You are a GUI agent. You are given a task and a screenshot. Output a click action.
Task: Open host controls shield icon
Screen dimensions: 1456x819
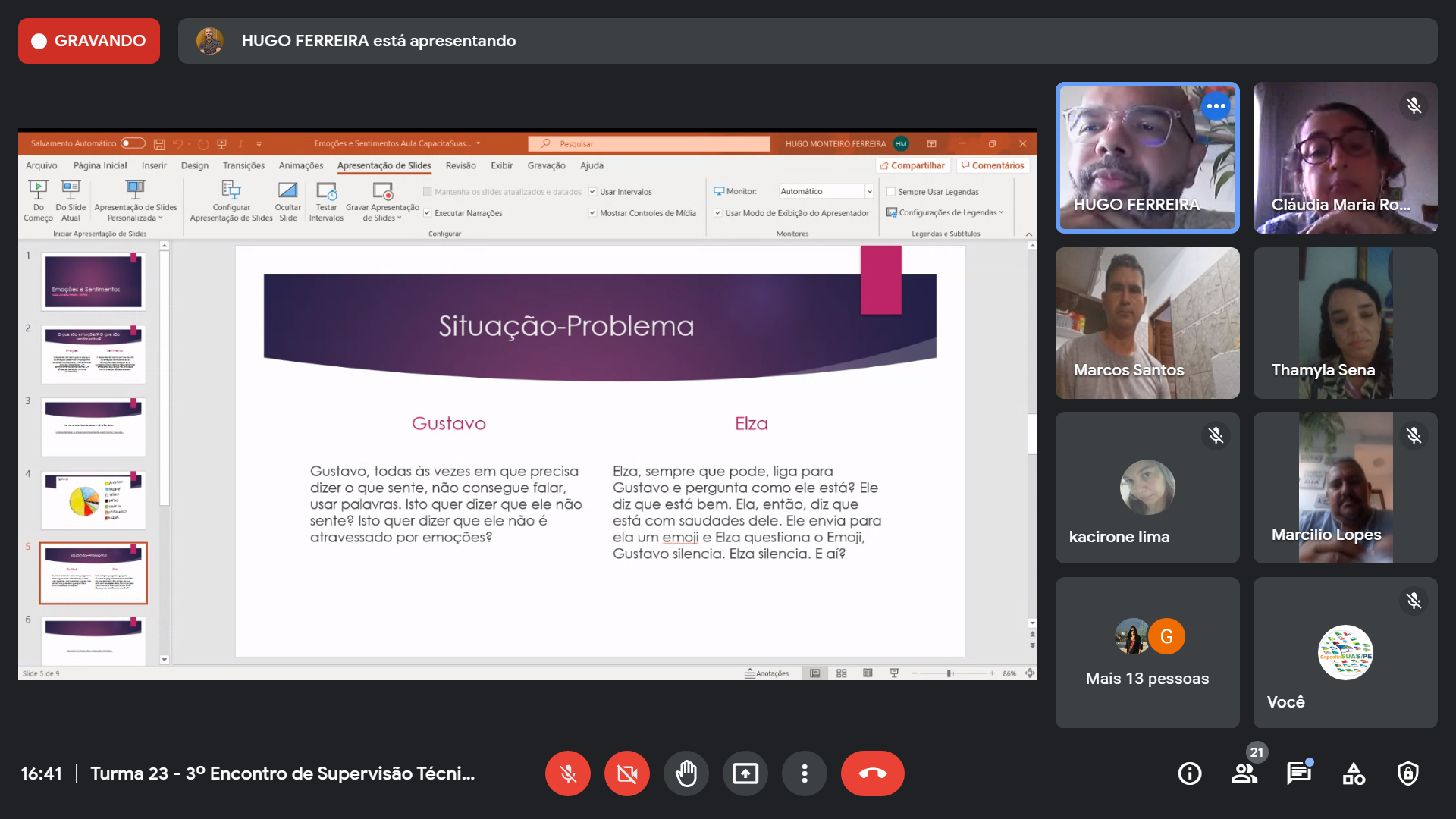pos(1407,773)
